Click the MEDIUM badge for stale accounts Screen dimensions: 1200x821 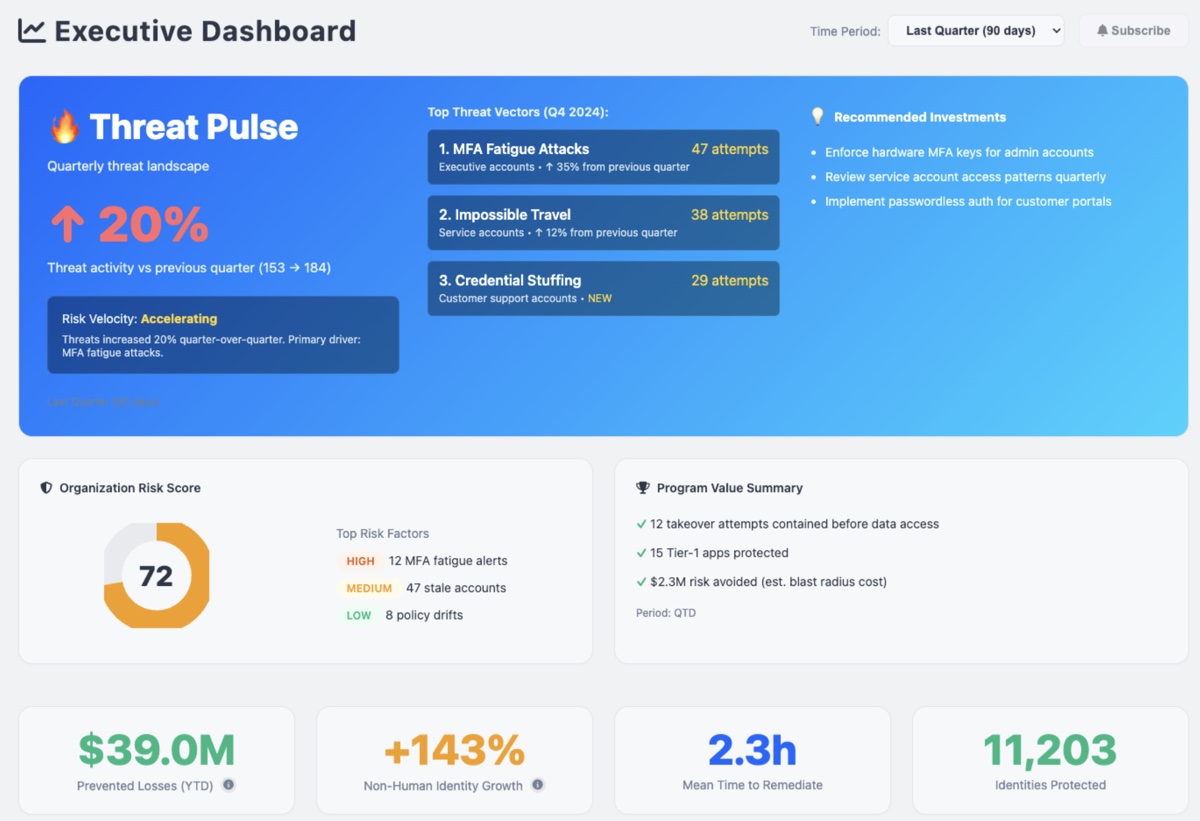369,588
